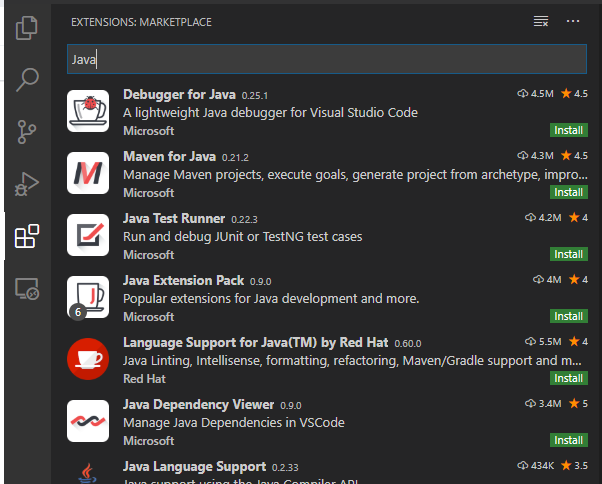Click description 'Run and debug JUnit or TestNG test cases'

tap(243, 237)
